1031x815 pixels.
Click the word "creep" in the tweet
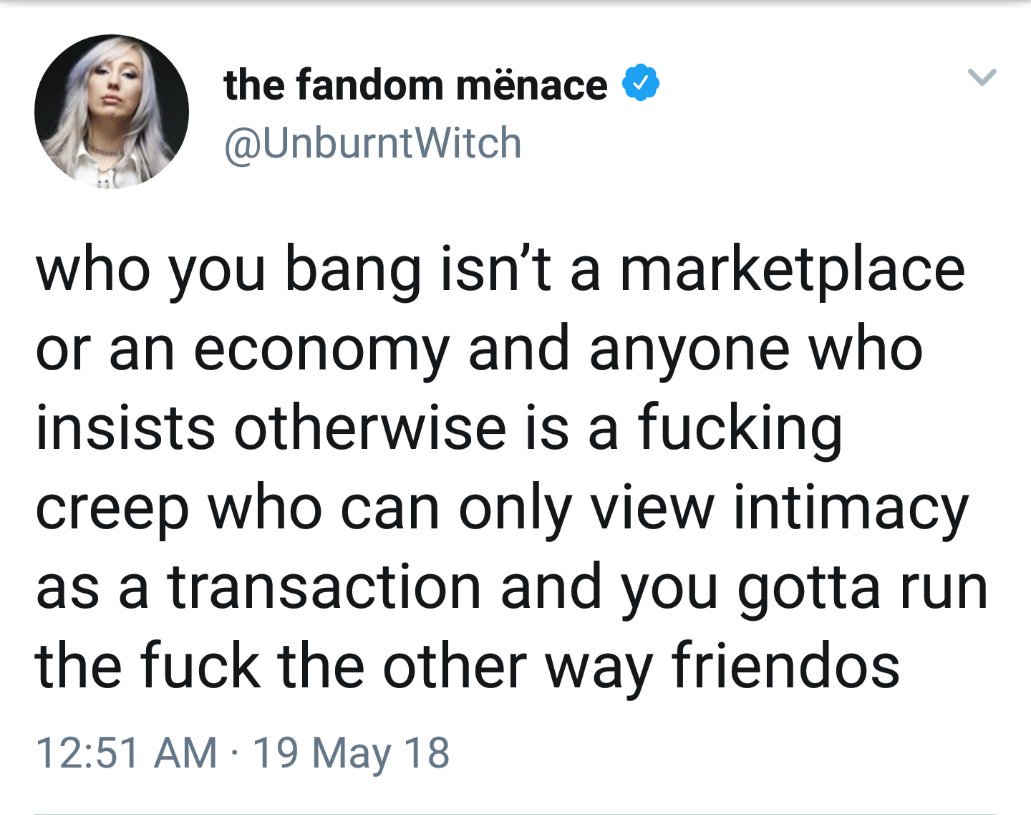tap(112, 510)
